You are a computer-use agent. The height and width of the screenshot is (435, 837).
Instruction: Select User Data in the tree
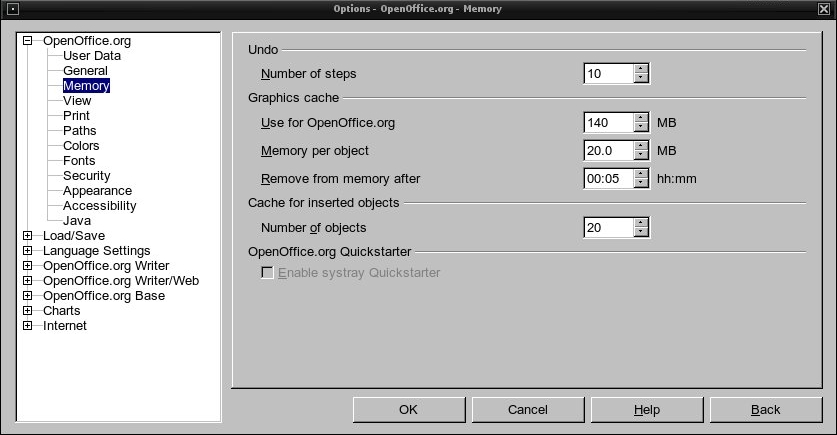(x=92, y=56)
